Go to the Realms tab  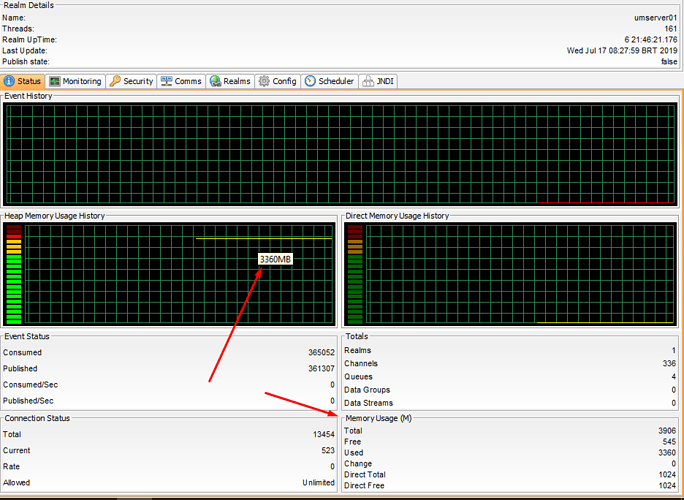tap(230, 81)
